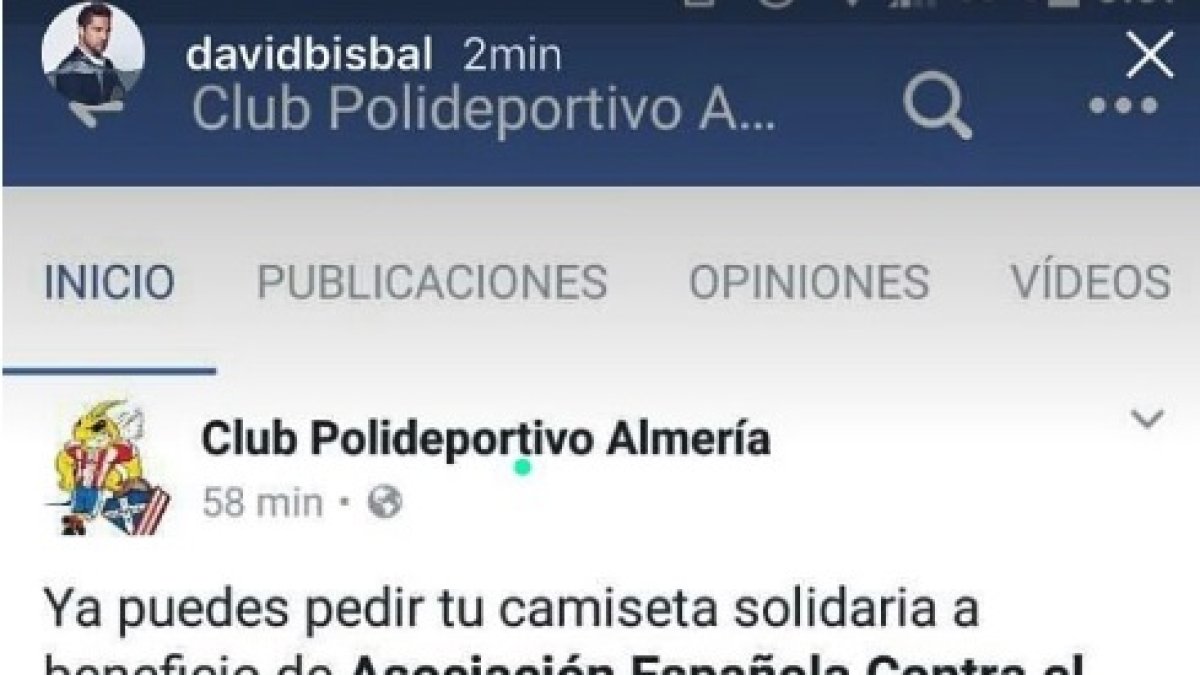This screenshot has height=675, width=1200.
Task: Tap the 58 min post timestamp
Action: pyautogui.click(x=263, y=502)
